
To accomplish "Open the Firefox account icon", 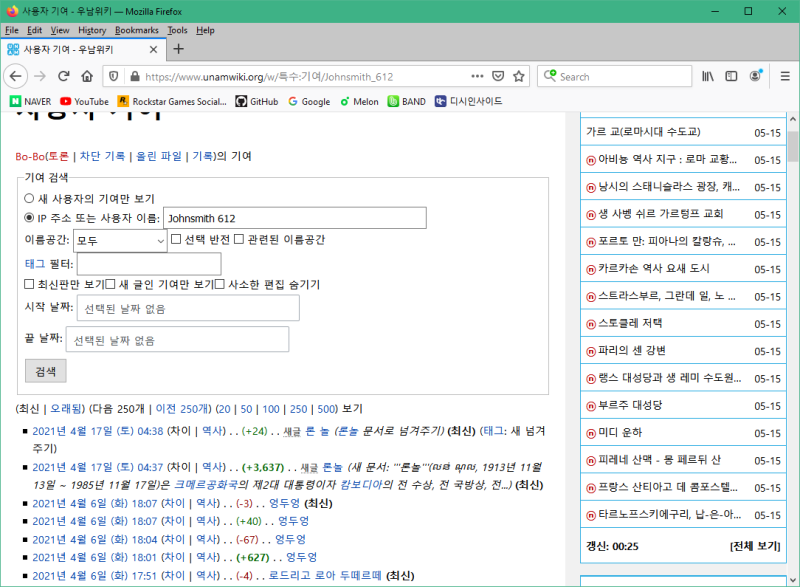I will [x=756, y=76].
